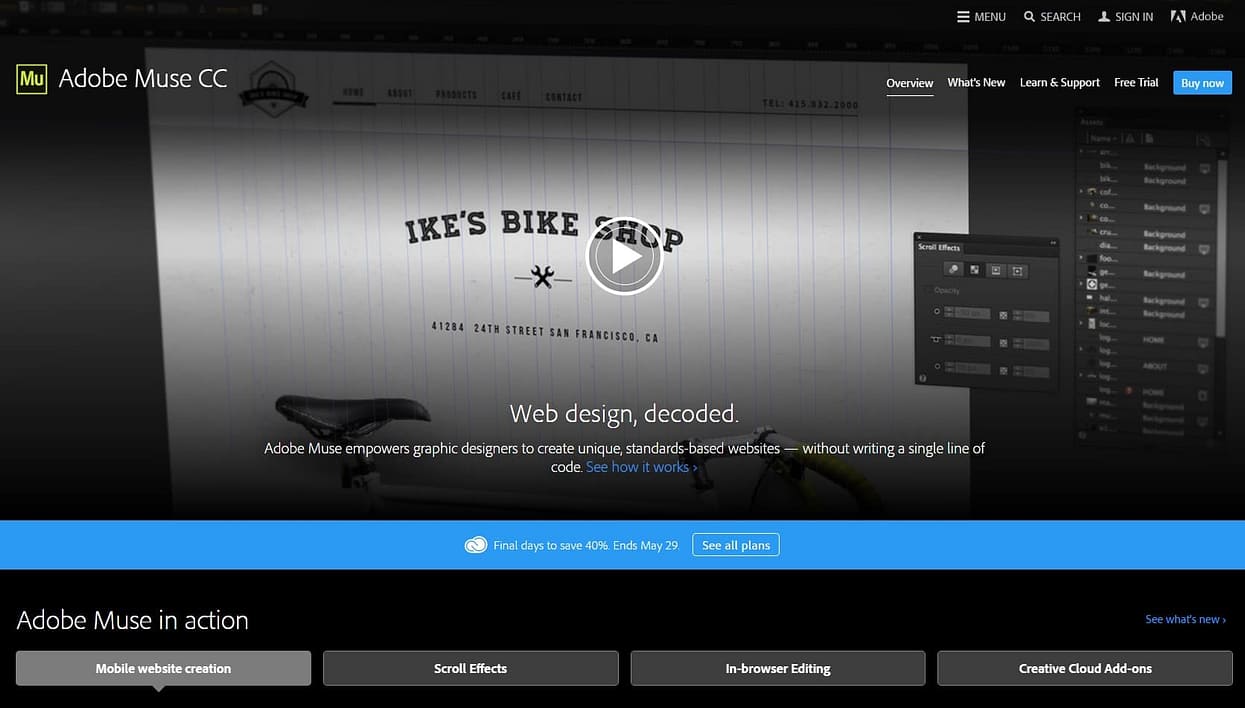The height and width of the screenshot is (708, 1245).
Task: Open the hamburger MENU icon
Action: click(x=963, y=17)
